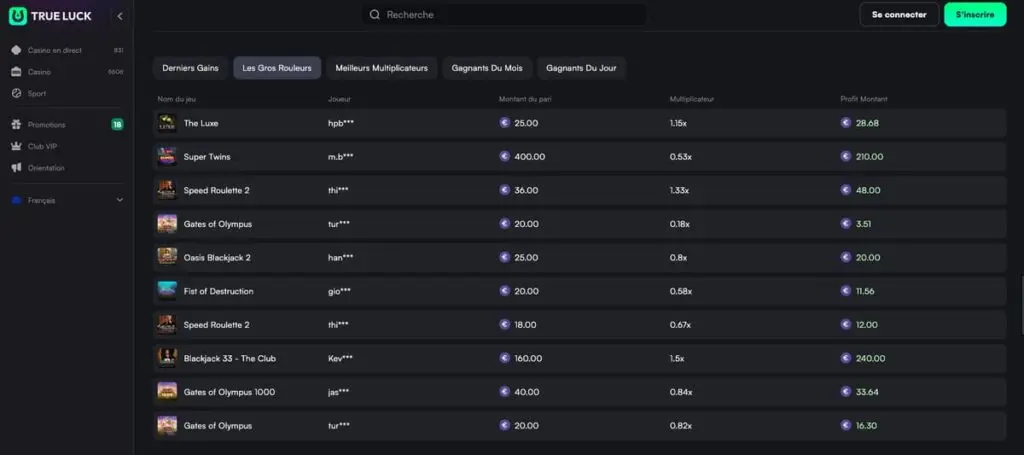Open Promotions gift icon
Image resolution: width=1024 pixels, height=455 pixels.
tap(16, 124)
